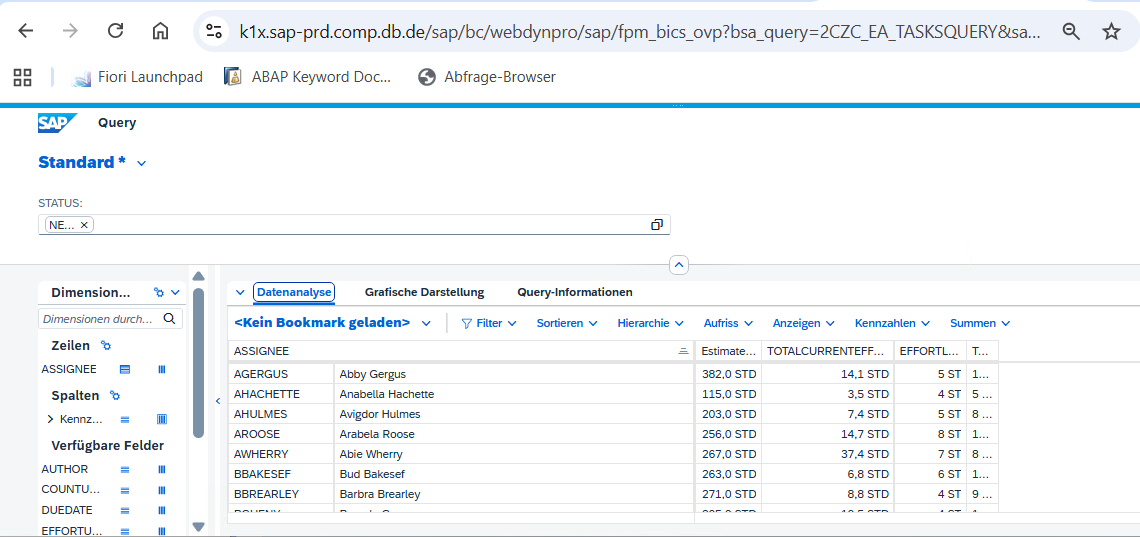Open the browser apps grid
The width and height of the screenshot is (1140, 537).
tap(23, 77)
